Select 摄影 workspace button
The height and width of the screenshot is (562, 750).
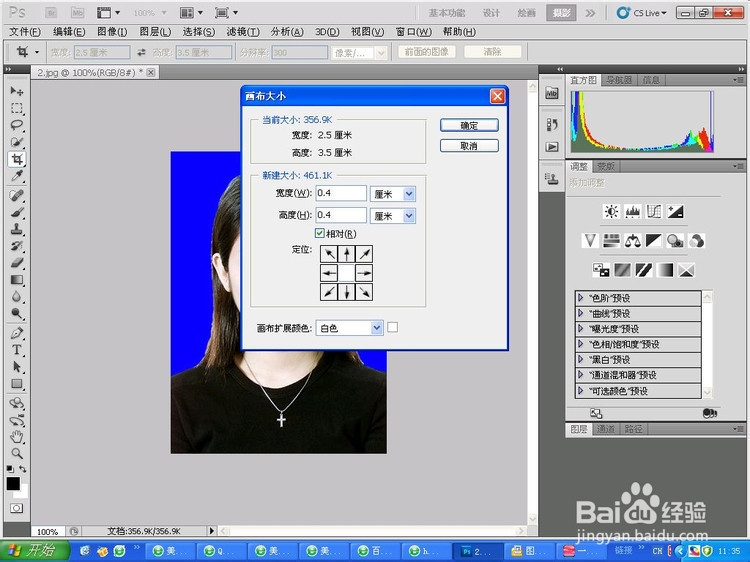561,13
